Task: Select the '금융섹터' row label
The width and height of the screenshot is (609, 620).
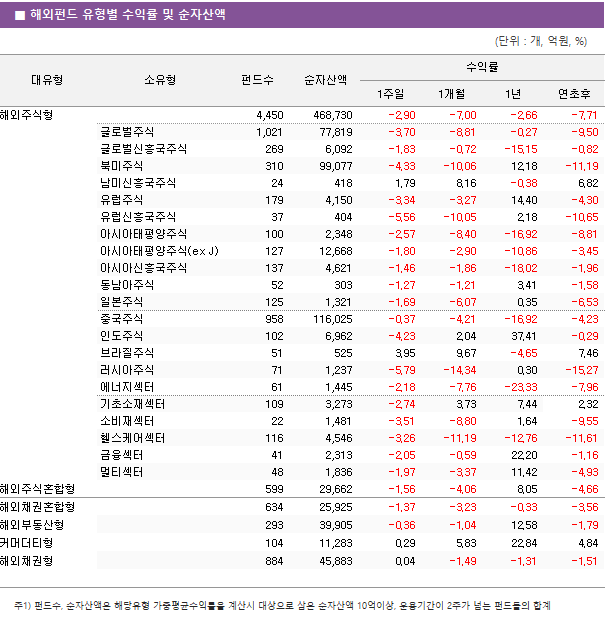Action: pyautogui.click(x=121, y=455)
